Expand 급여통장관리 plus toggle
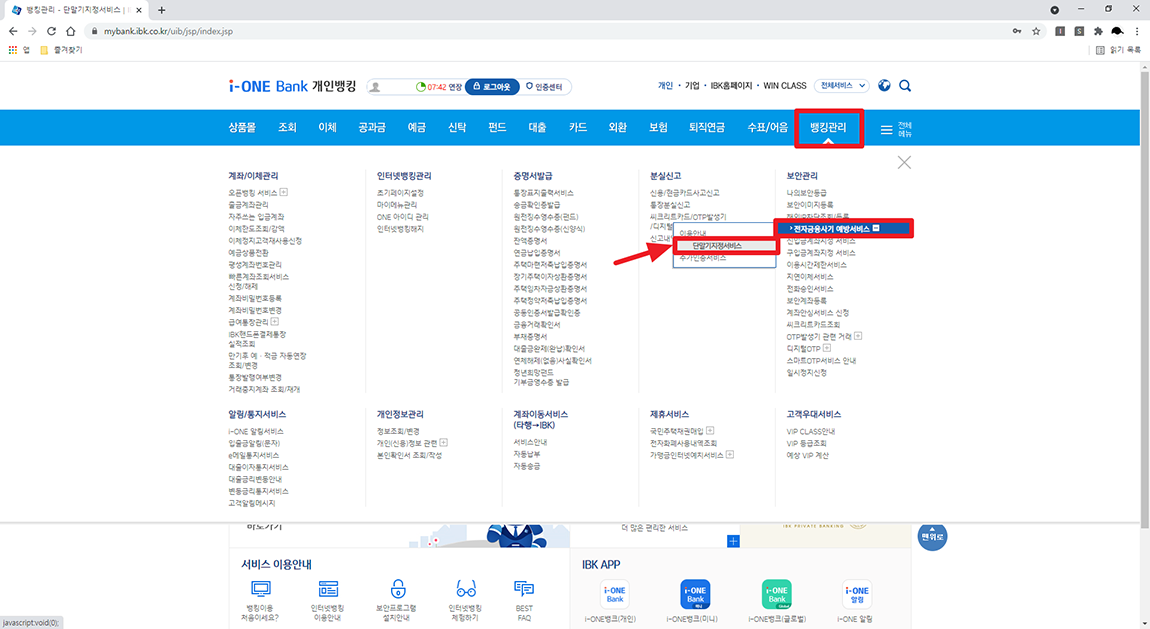Viewport: 1150px width, 629px height. click(x=275, y=321)
